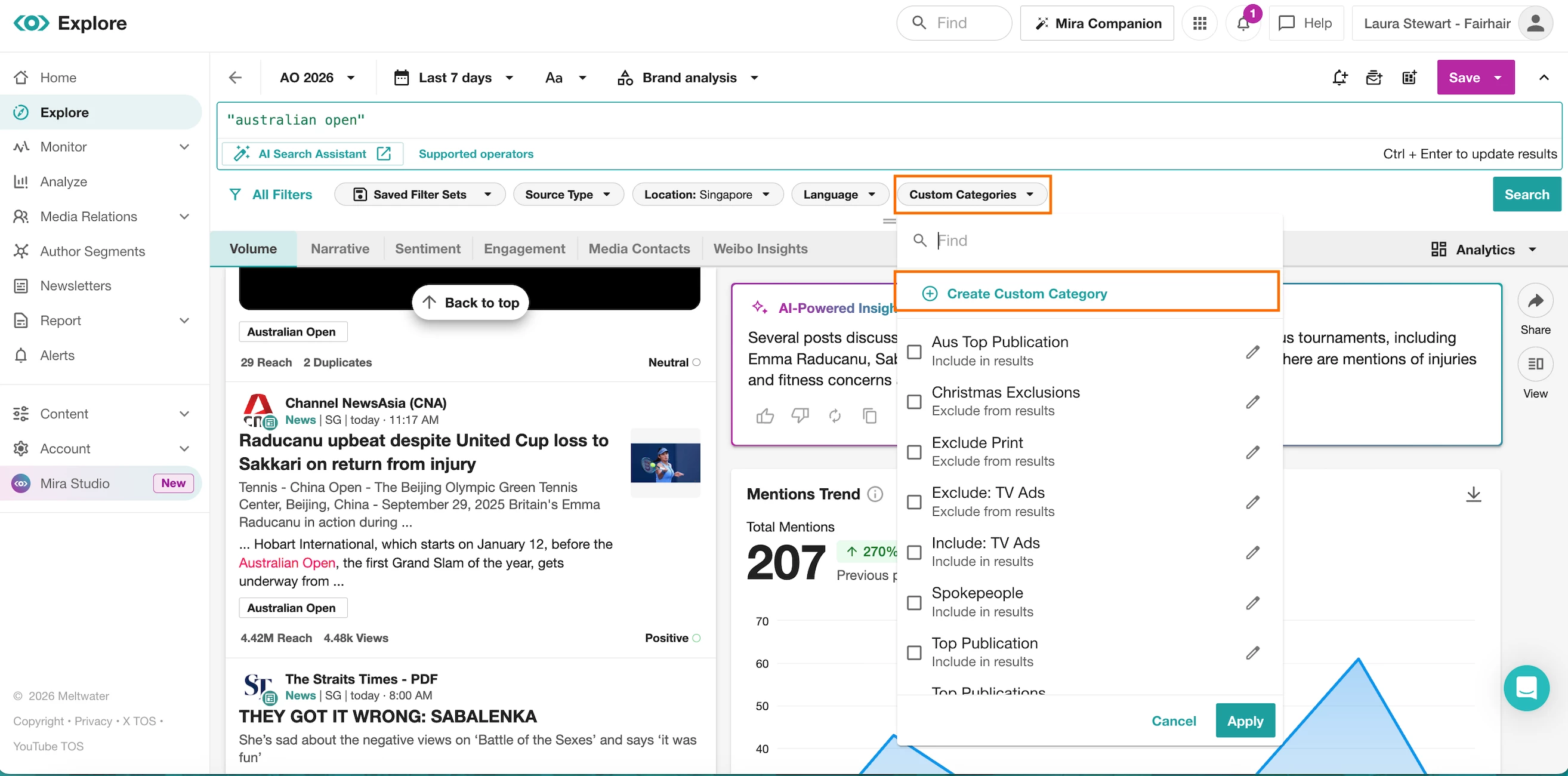Enable the Spokepeople category checkbox
The image size is (1568, 776).
(914, 602)
